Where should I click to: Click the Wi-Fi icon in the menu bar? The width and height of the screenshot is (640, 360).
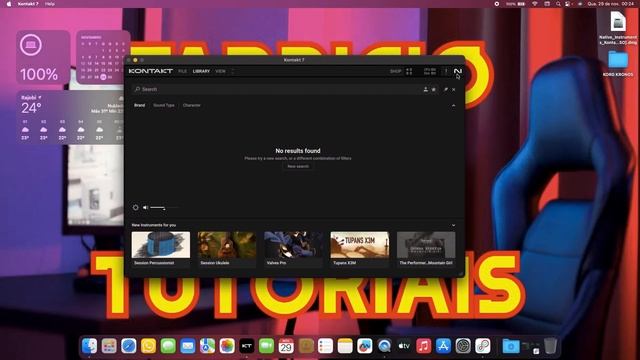tap(535, 4)
